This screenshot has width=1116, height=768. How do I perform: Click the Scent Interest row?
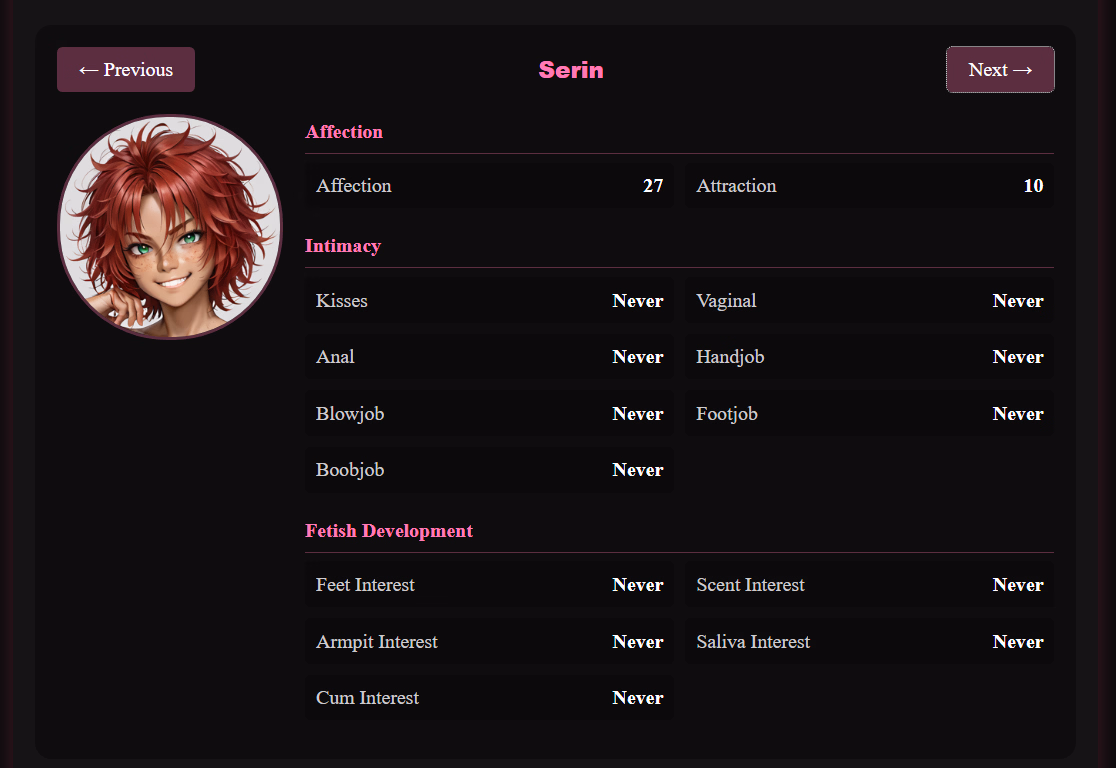tap(869, 585)
